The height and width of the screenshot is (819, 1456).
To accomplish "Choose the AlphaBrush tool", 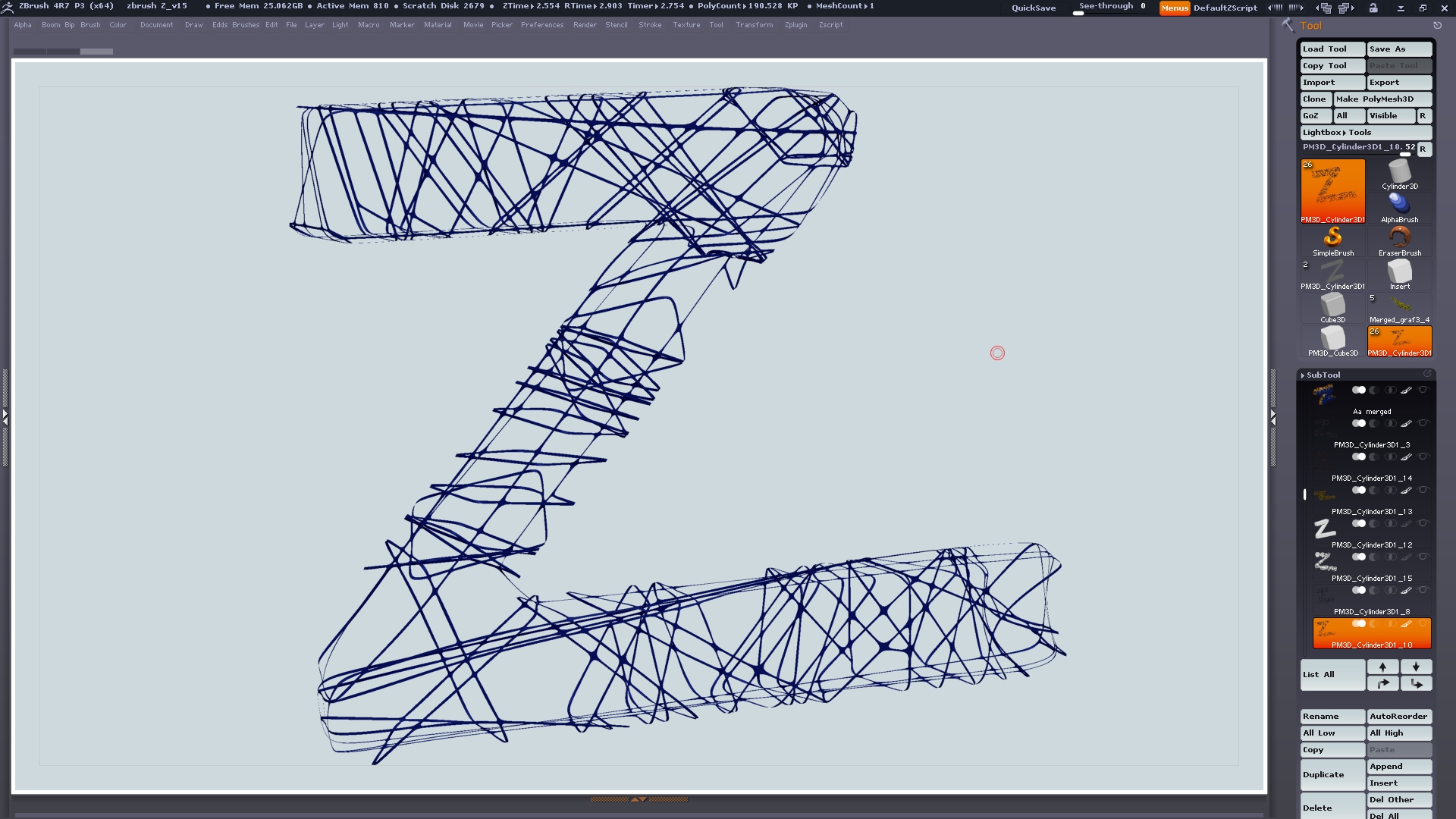I will (x=1399, y=206).
